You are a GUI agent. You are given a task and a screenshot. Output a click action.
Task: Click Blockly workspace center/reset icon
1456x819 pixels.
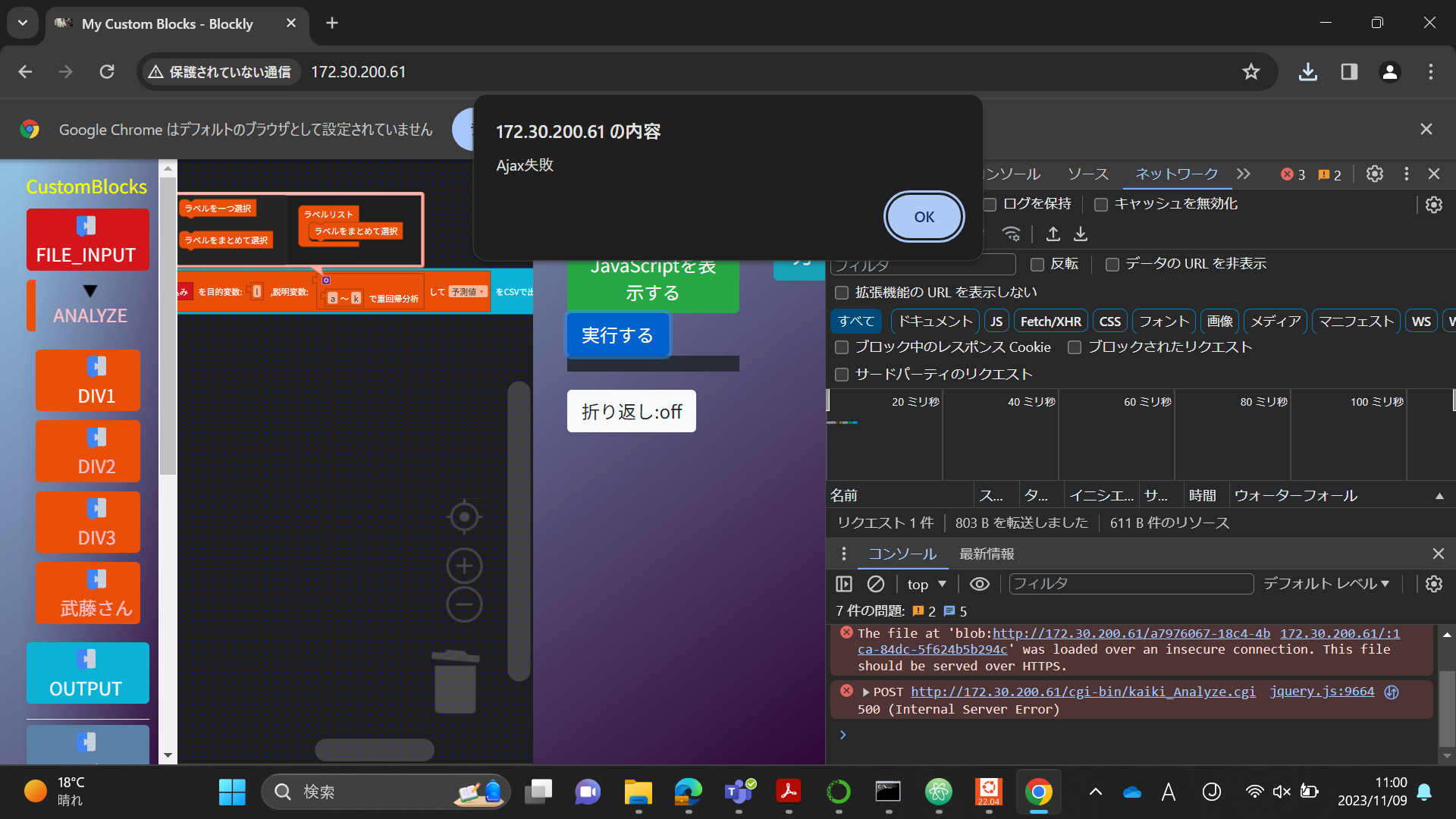tap(464, 517)
